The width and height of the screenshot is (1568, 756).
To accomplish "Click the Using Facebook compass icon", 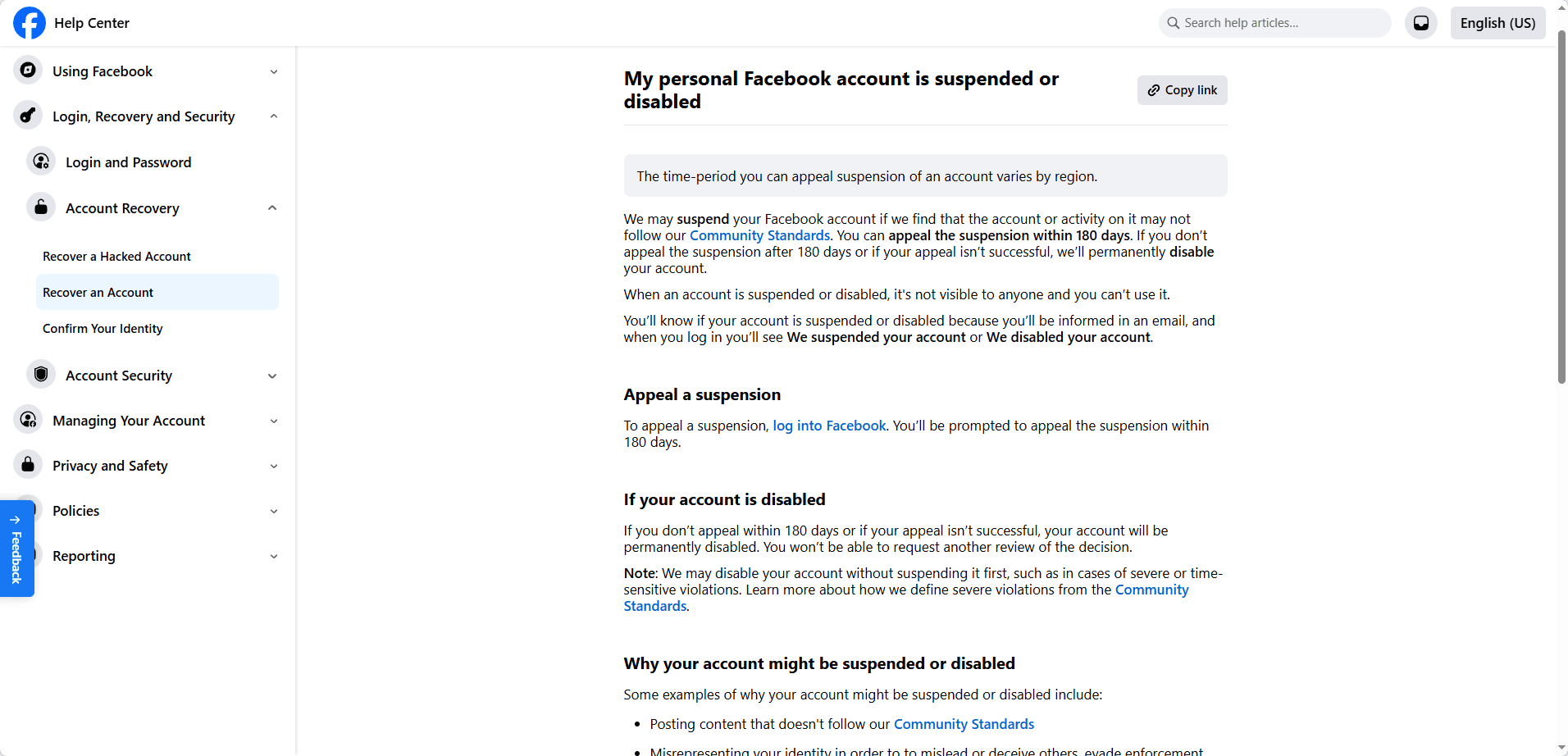I will tap(28, 71).
